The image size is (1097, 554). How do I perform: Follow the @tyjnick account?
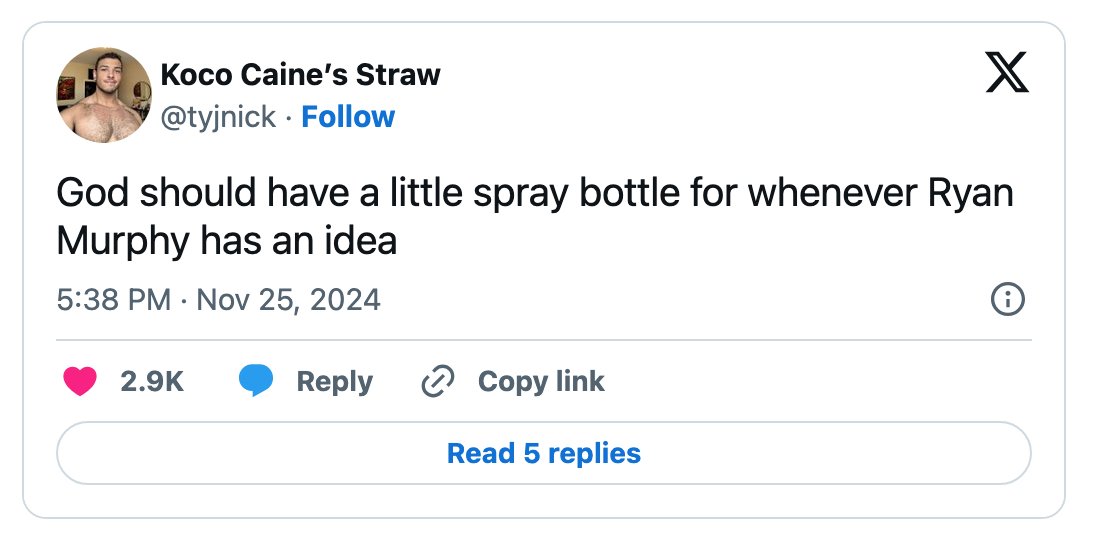(348, 117)
